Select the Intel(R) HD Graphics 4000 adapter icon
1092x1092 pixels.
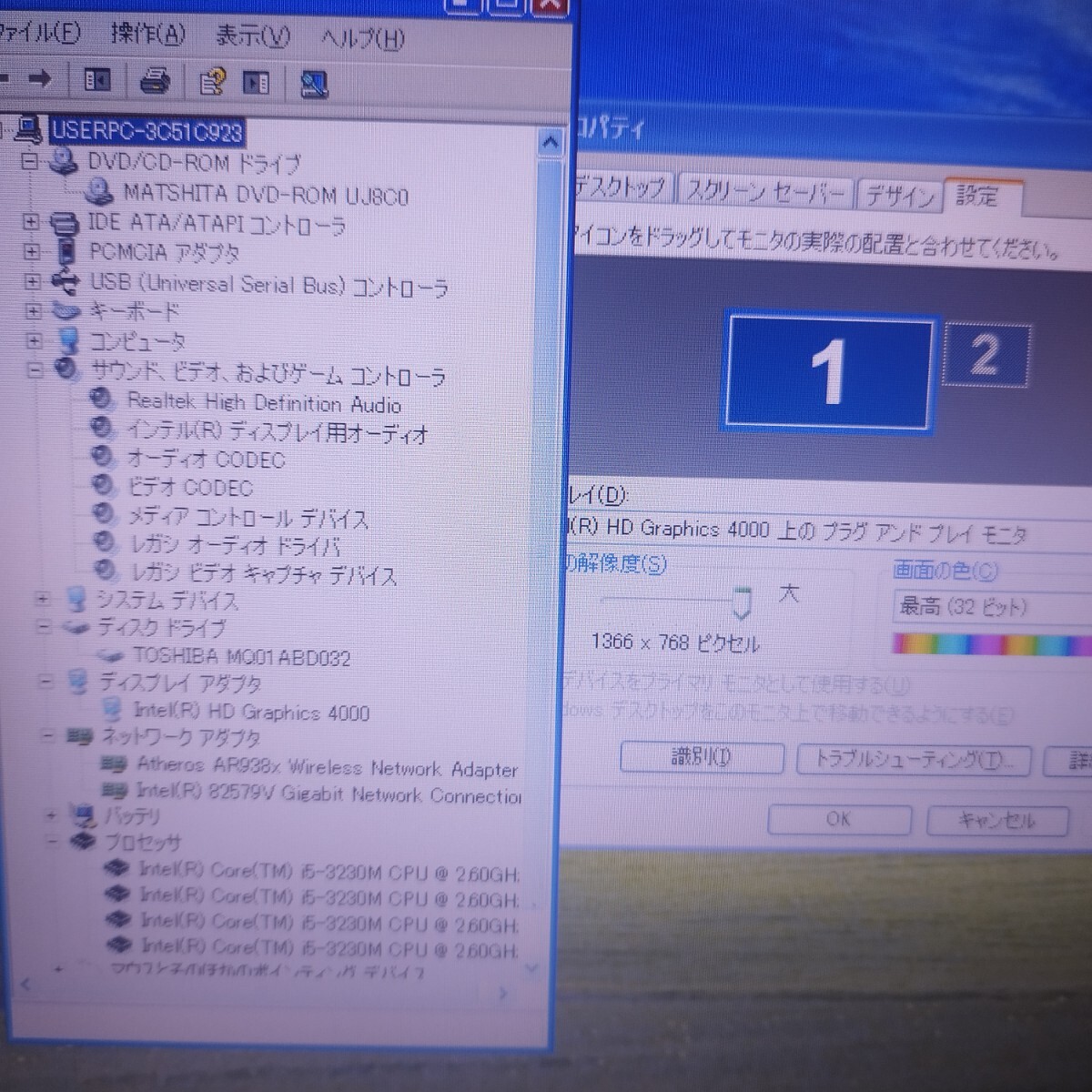pos(114,710)
